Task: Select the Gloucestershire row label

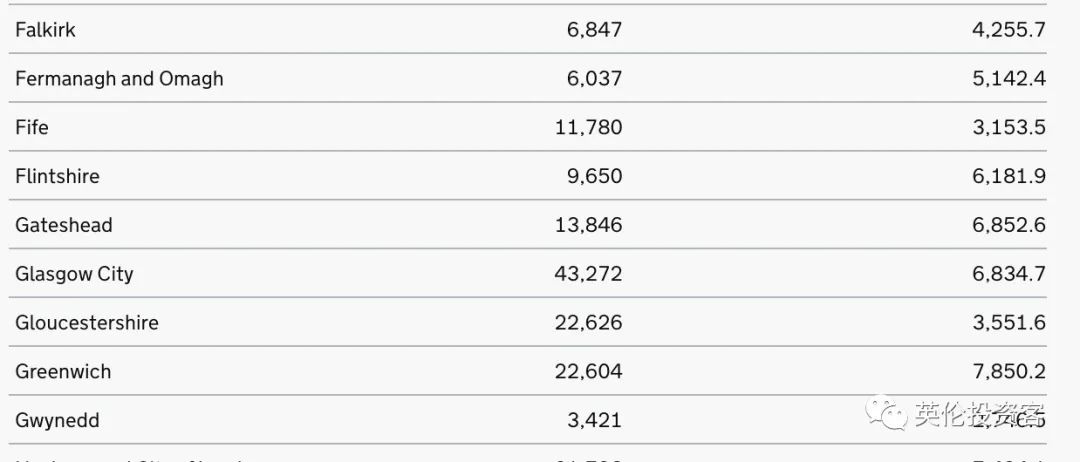Action: 86,323
